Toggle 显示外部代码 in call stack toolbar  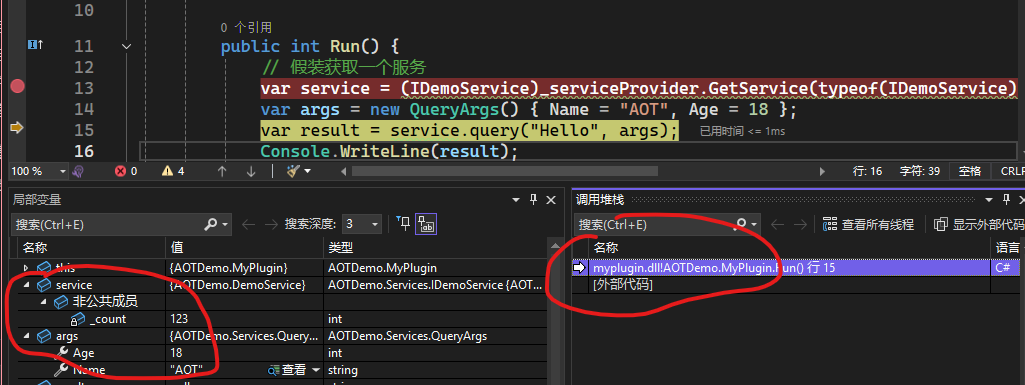point(979,224)
